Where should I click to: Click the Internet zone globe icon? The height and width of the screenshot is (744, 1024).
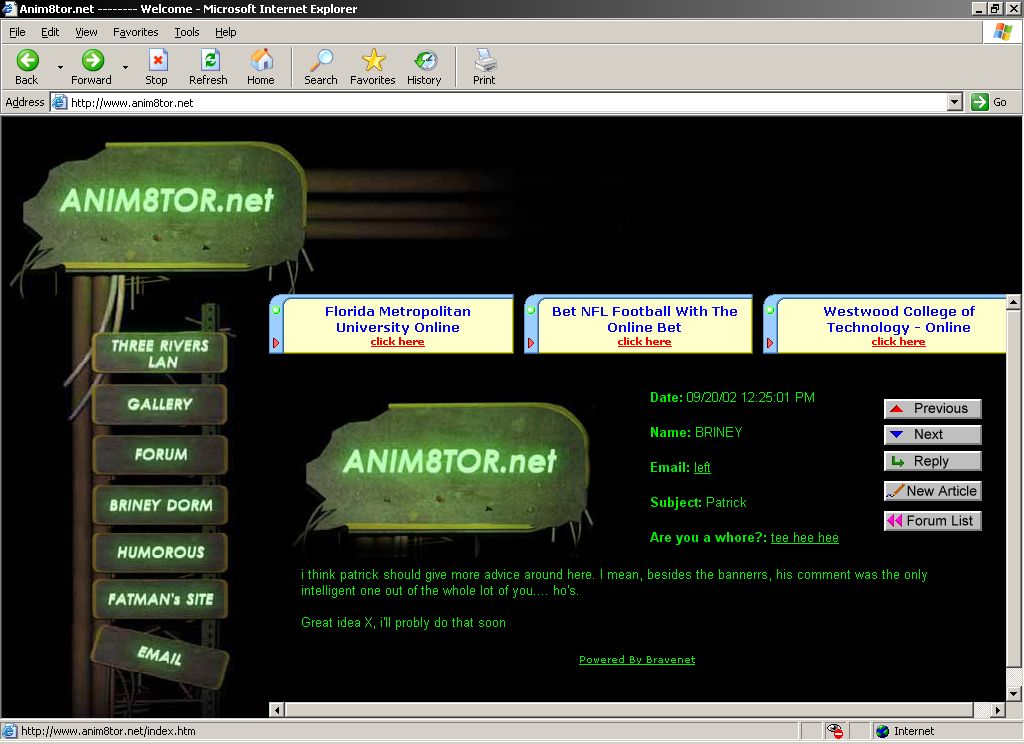pyautogui.click(x=883, y=731)
